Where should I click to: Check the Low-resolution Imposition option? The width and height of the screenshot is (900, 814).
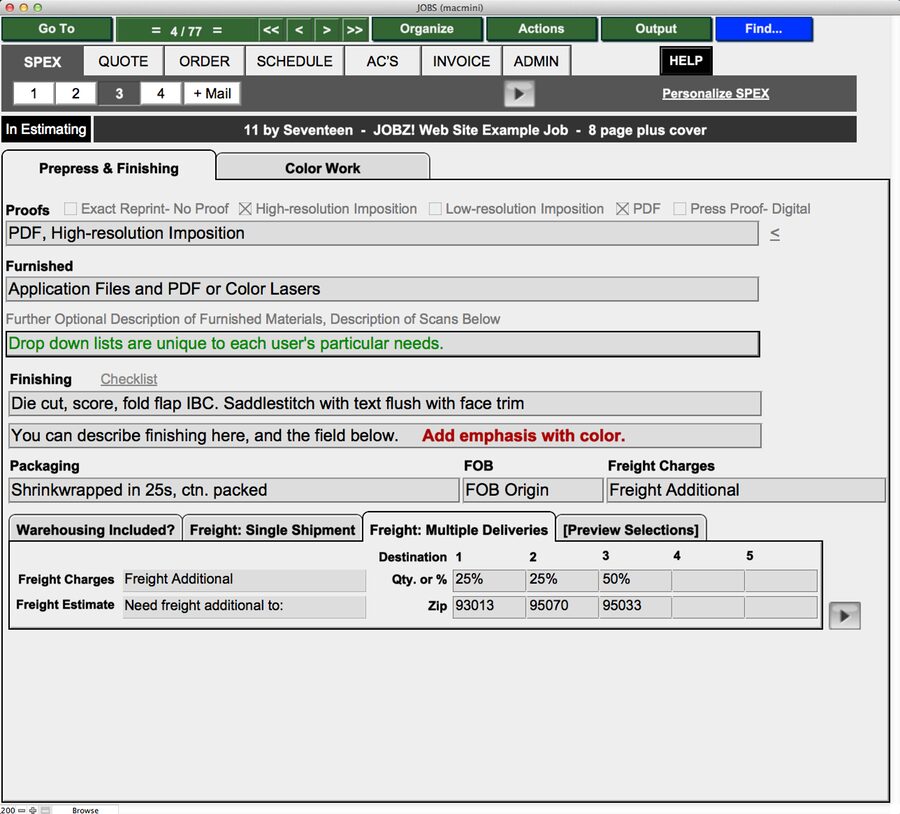coord(437,209)
